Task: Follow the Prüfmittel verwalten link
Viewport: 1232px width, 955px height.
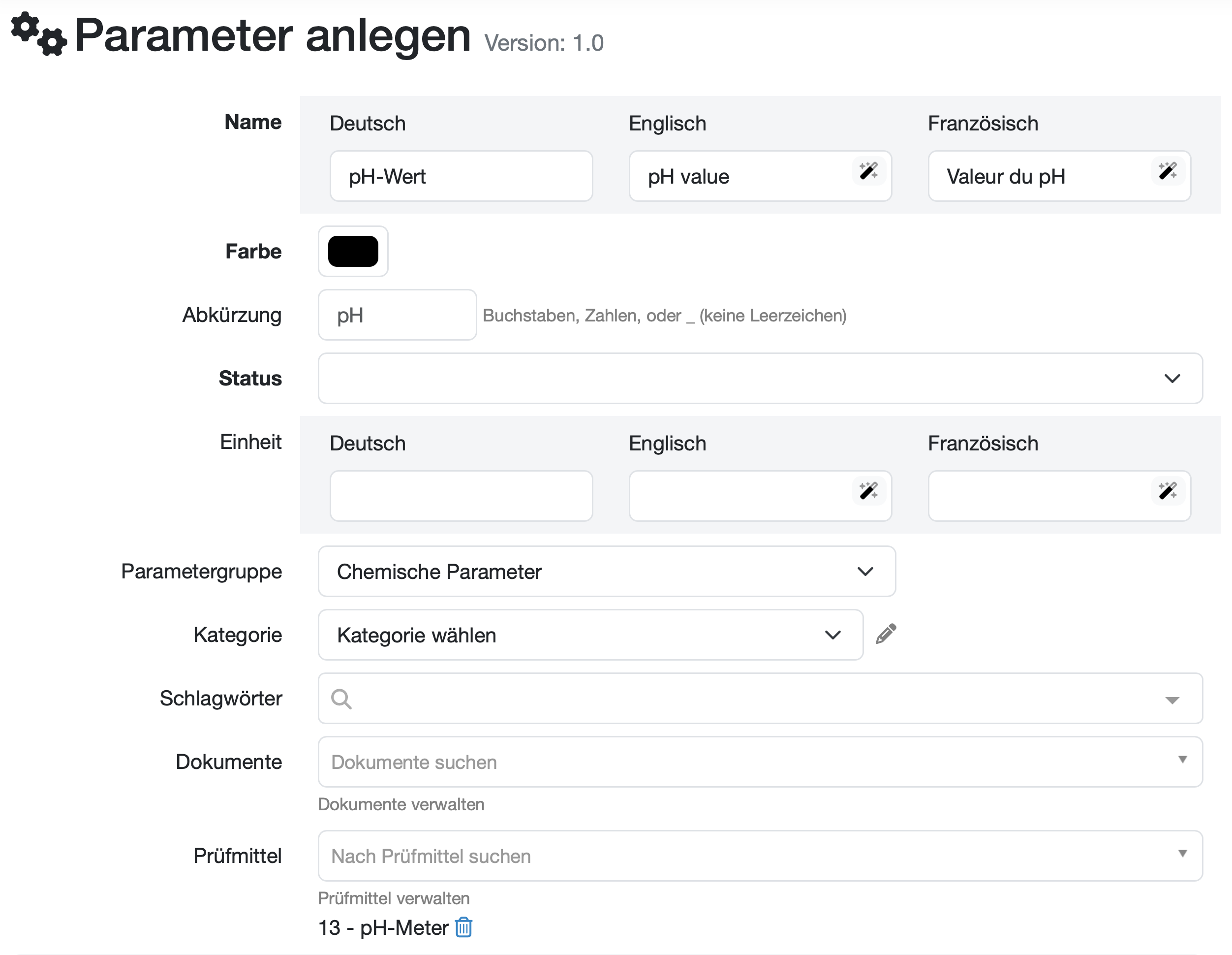Action: point(394,898)
